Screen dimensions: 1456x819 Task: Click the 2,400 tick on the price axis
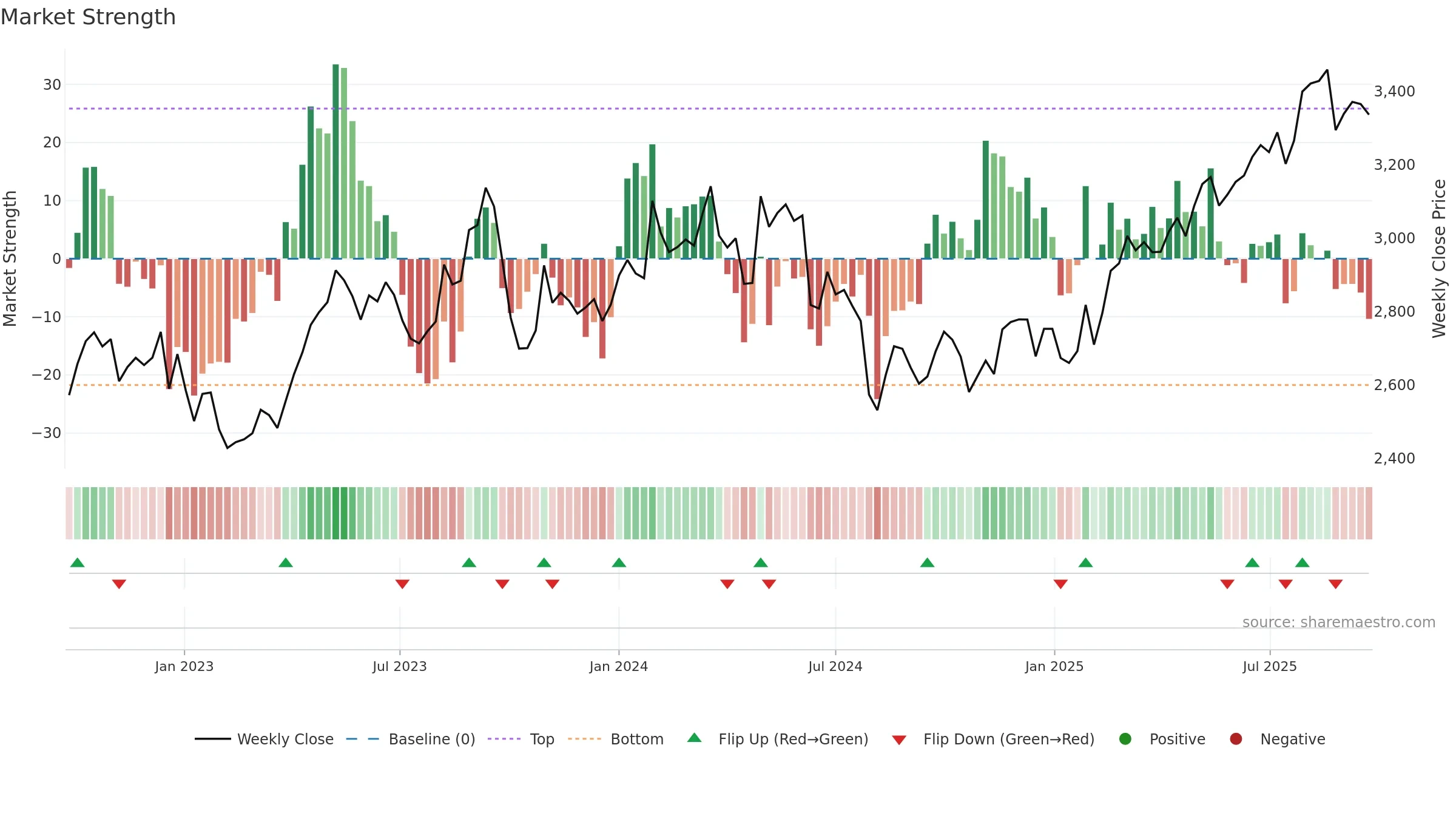[x=1394, y=459]
